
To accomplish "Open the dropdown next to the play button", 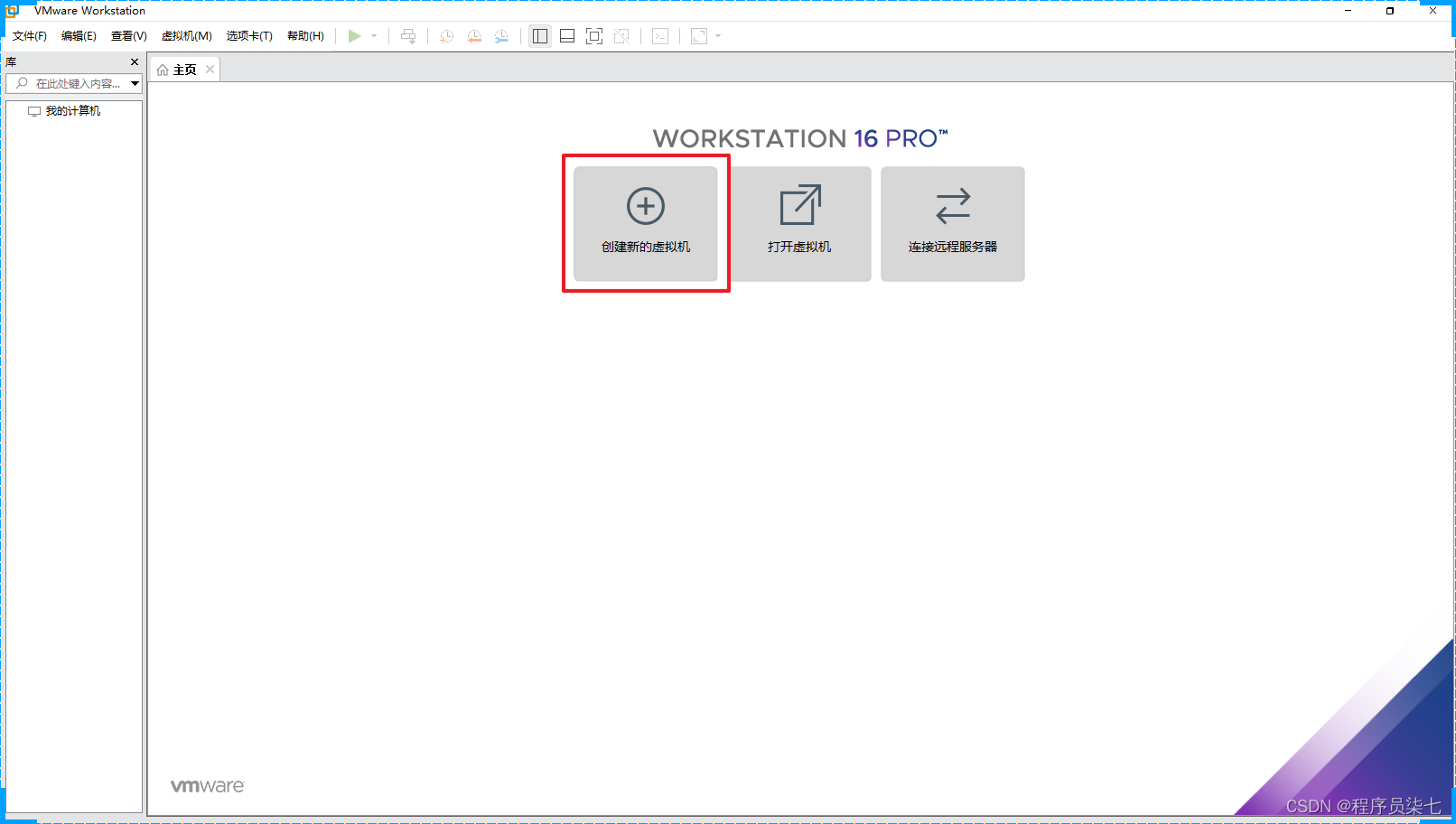I will pos(373,36).
